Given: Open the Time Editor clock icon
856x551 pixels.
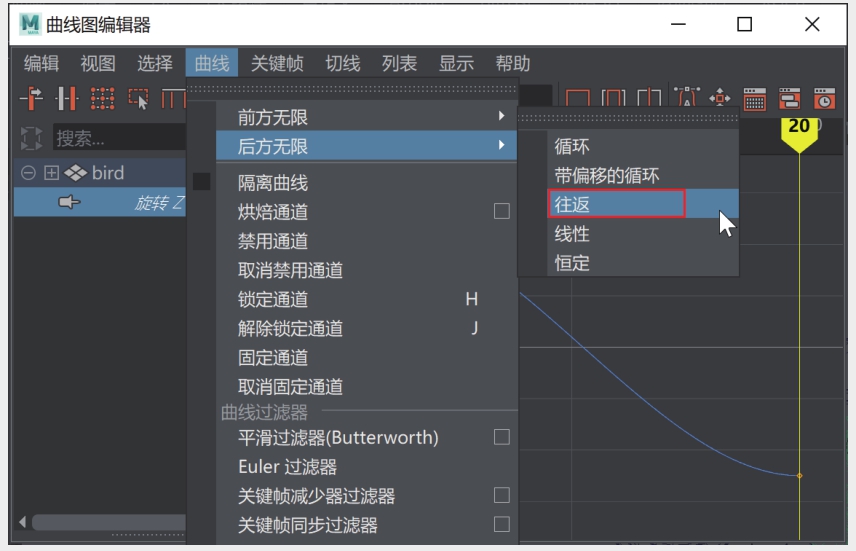Looking at the screenshot, I should click(x=824, y=98).
